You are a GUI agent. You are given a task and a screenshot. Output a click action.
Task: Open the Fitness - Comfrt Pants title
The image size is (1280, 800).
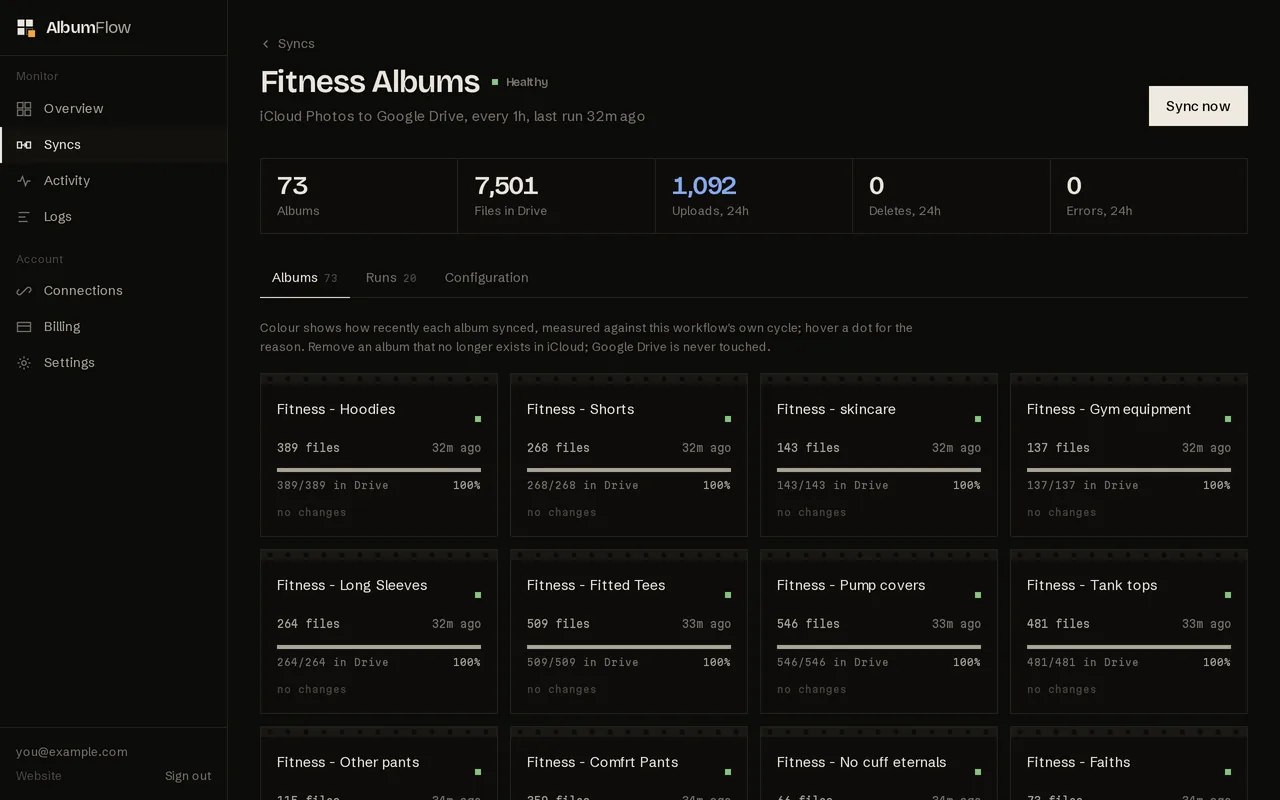(x=603, y=762)
